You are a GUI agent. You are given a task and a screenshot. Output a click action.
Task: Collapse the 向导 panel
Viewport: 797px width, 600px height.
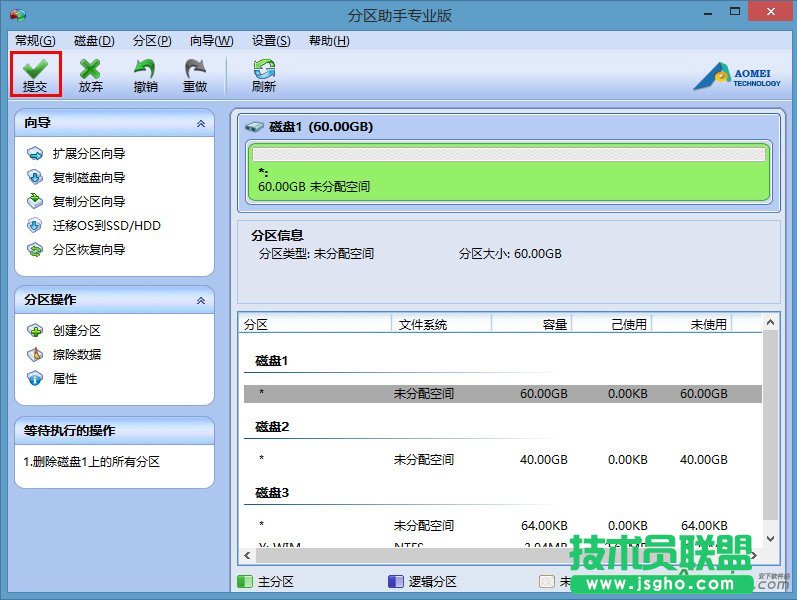[201, 124]
